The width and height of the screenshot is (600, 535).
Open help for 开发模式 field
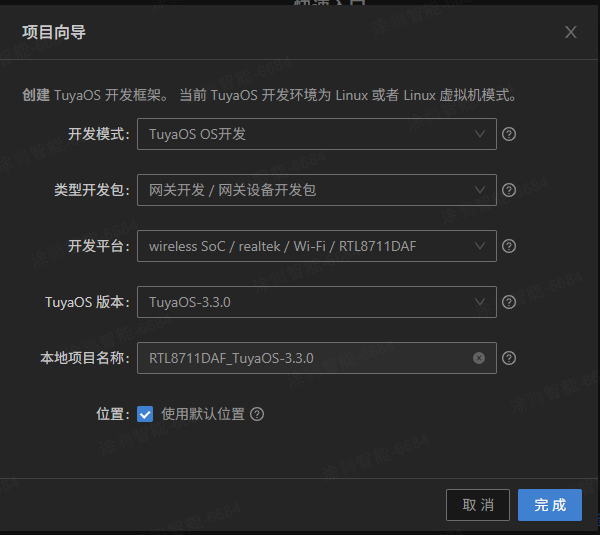[509, 134]
